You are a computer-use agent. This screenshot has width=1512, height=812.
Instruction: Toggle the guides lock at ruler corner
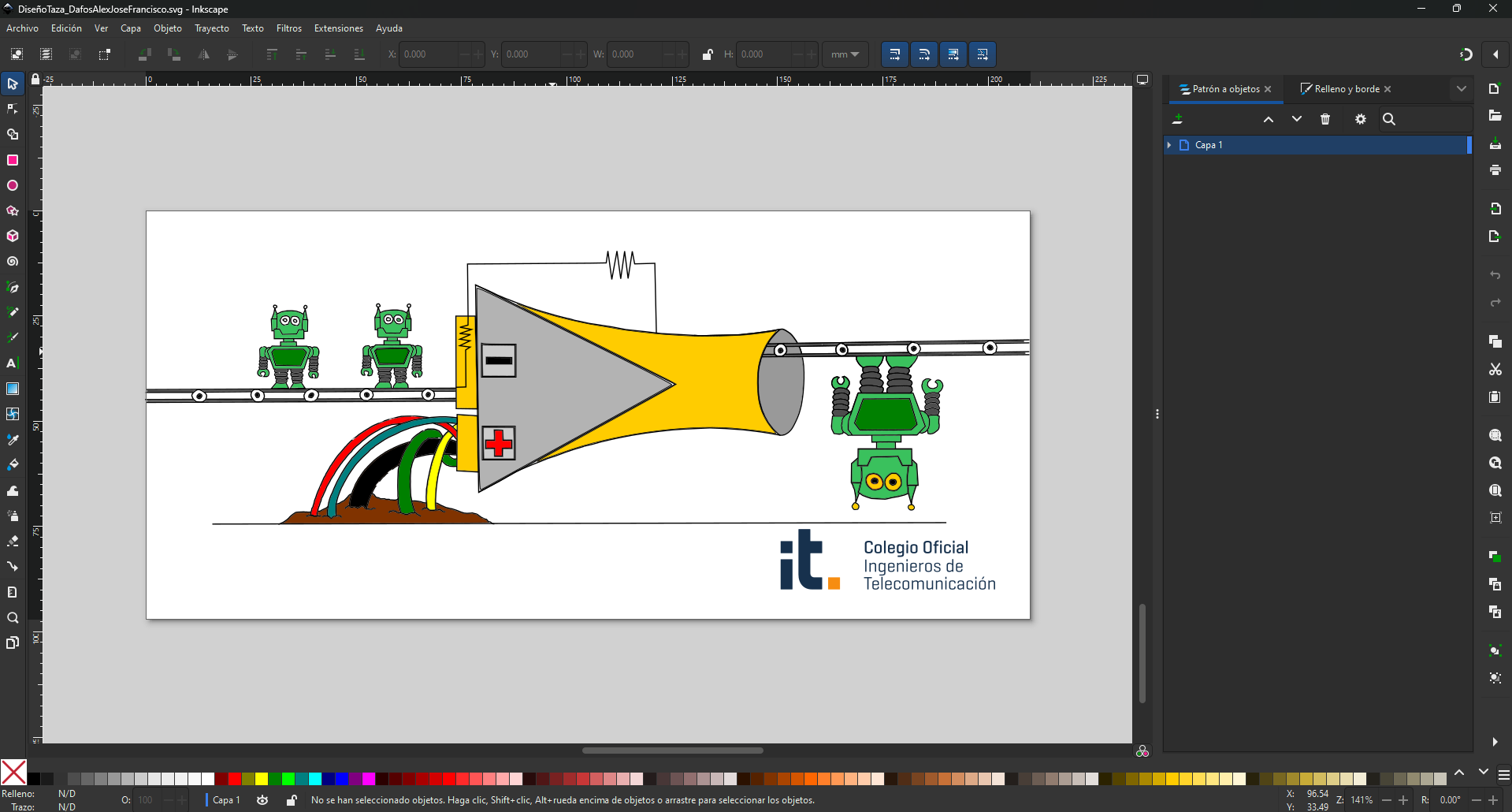(x=35, y=79)
